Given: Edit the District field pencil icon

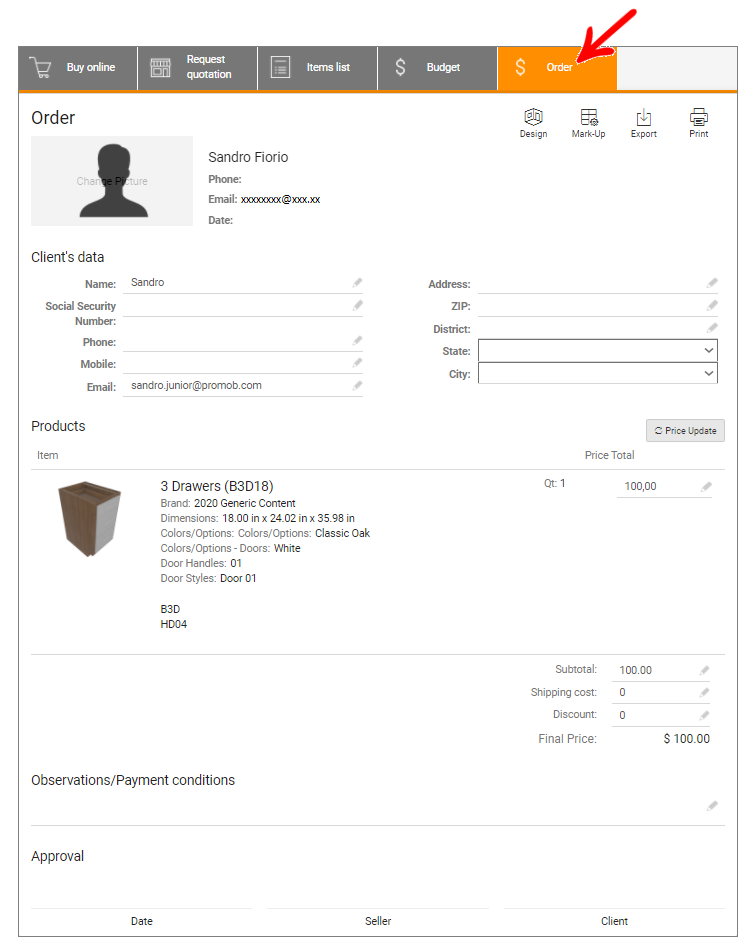Looking at the screenshot, I should 713,328.
